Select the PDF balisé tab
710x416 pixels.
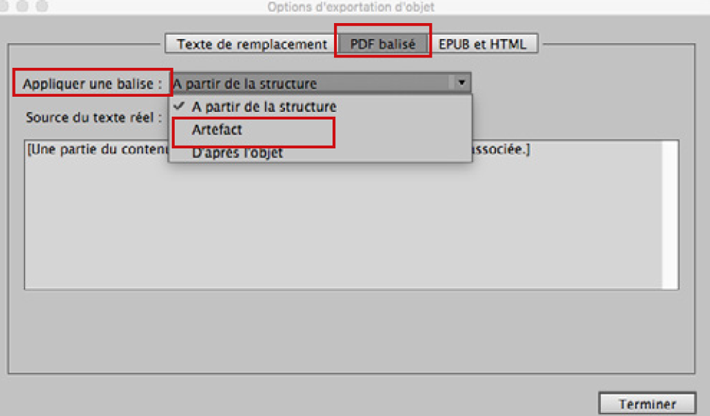click(383, 44)
